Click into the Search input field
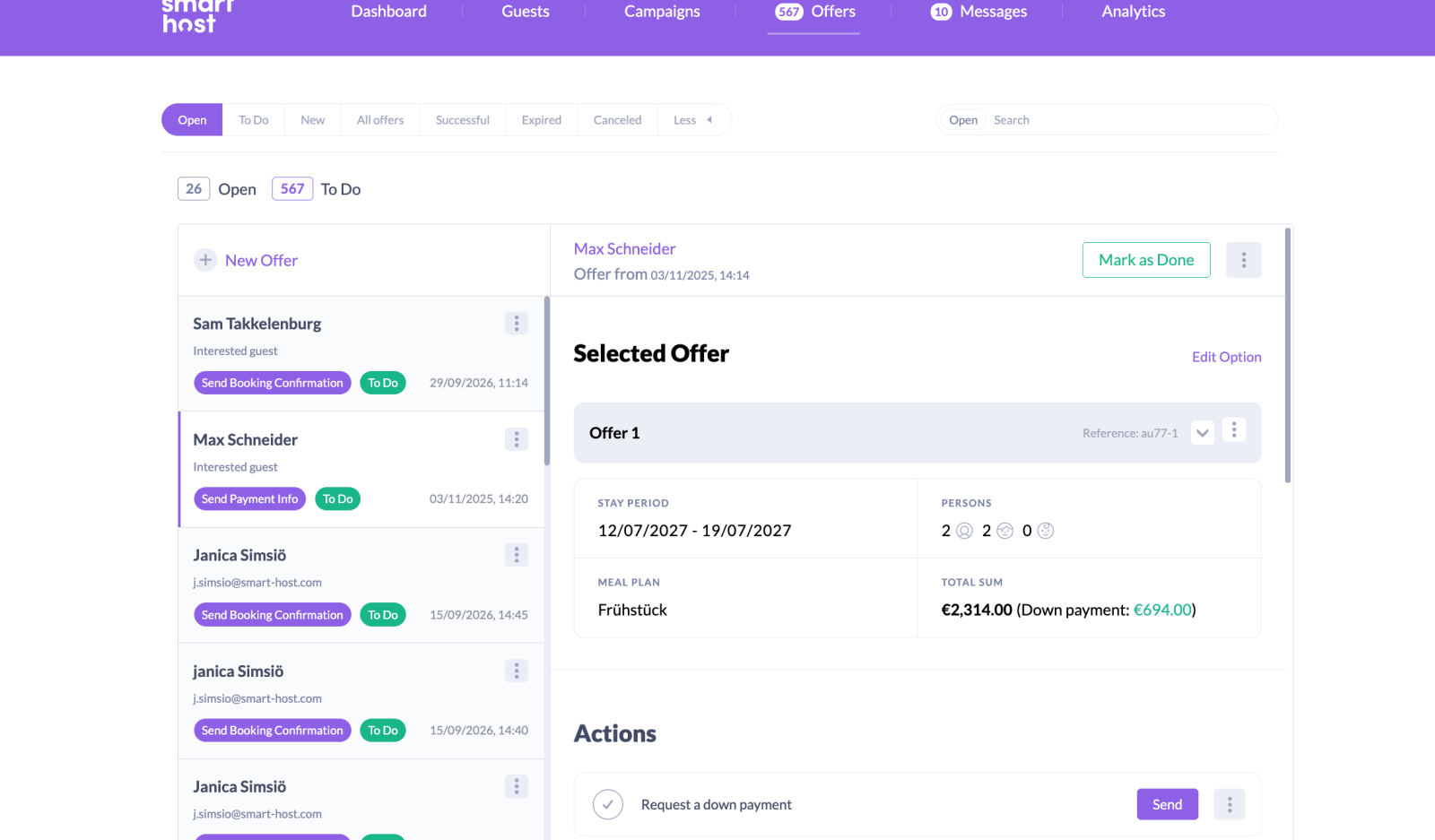Screen dimensions: 1435x840 tap(1130, 120)
